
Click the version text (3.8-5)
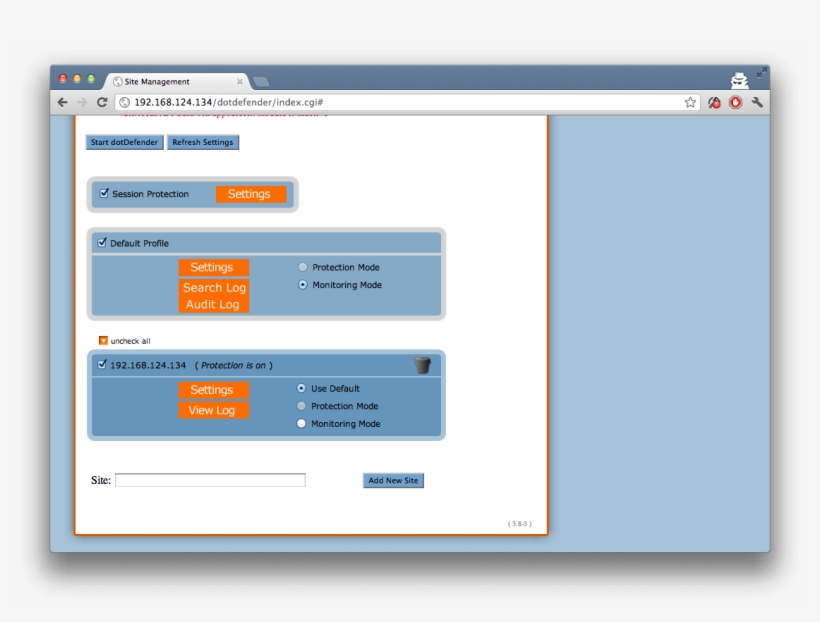pyautogui.click(x=519, y=524)
